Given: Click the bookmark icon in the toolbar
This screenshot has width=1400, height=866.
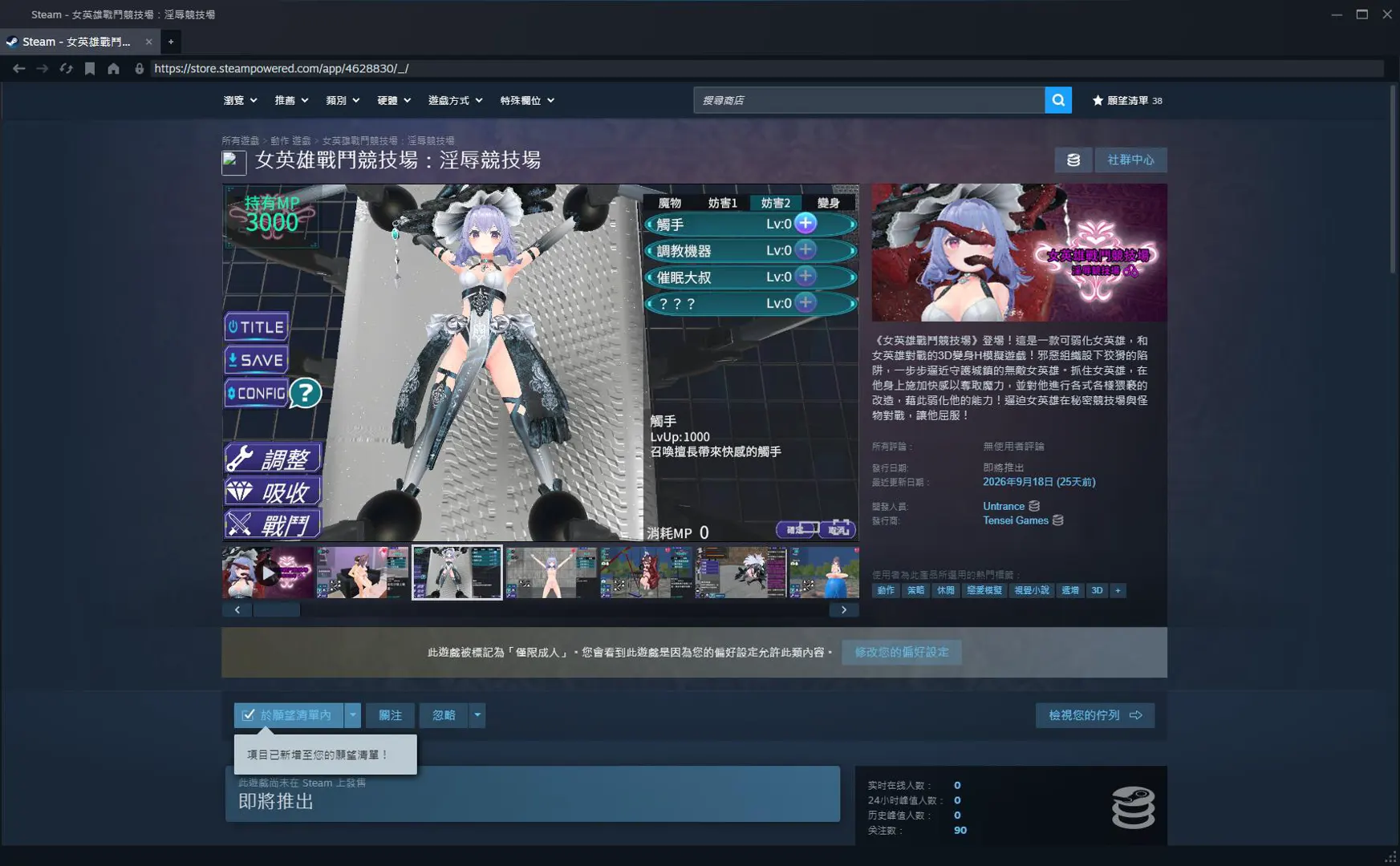Looking at the screenshot, I should tap(90, 69).
